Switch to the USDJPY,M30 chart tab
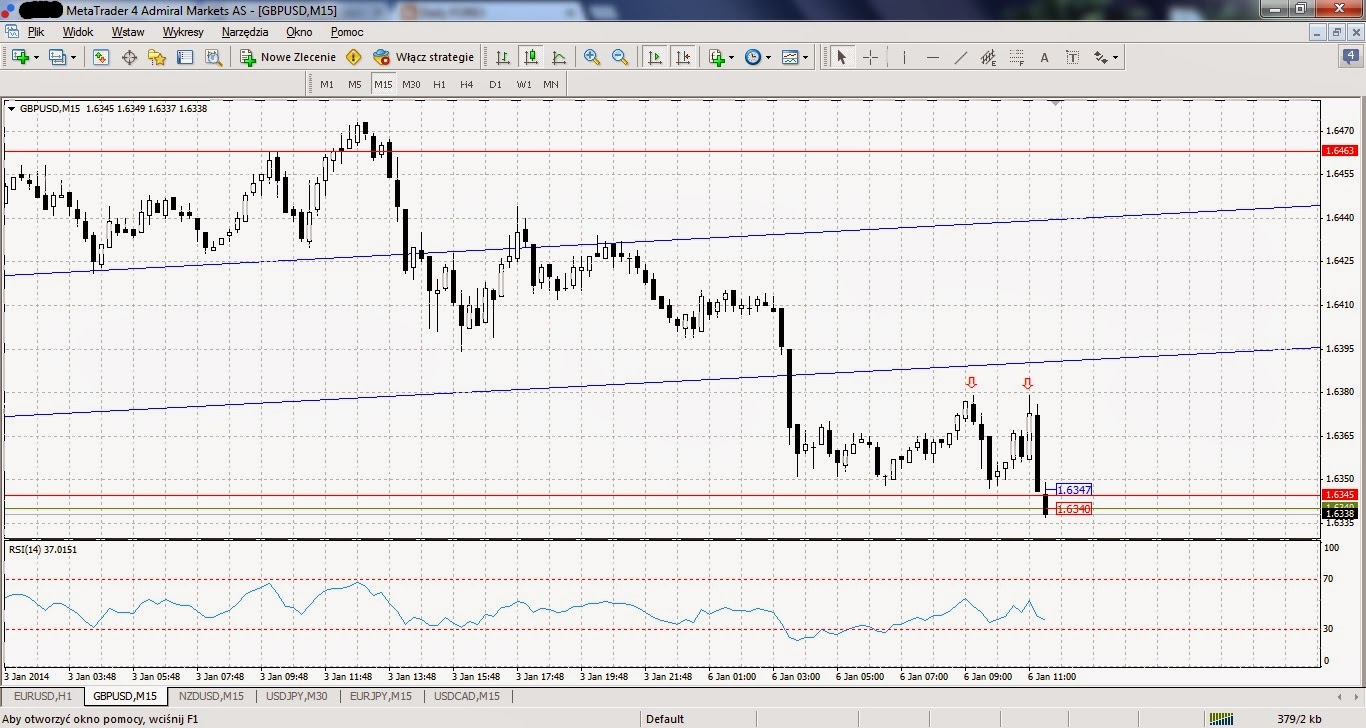The width and height of the screenshot is (1366, 728). pyautogui.click(x=297, y=696)
